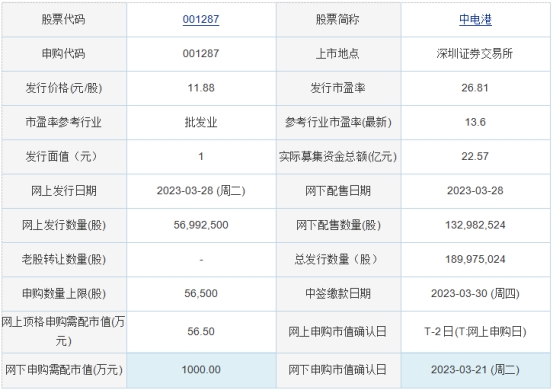Click the total issue quantity 189,975,024
Image resolution: width=554 pixels, height=391 pixels.
[475, 259]
